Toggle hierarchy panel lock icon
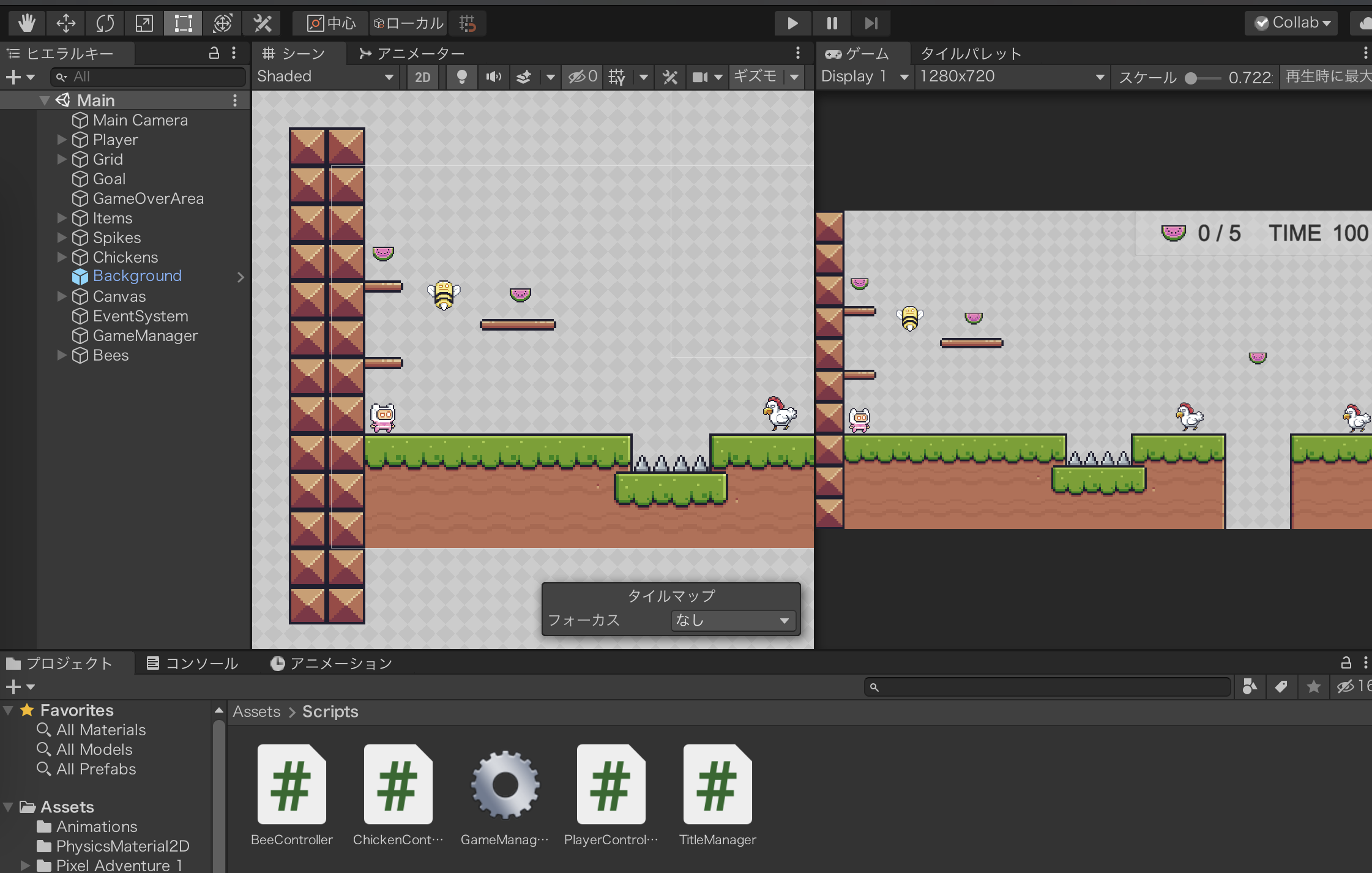Screen dimensions: 1372x873 [214, 53]
